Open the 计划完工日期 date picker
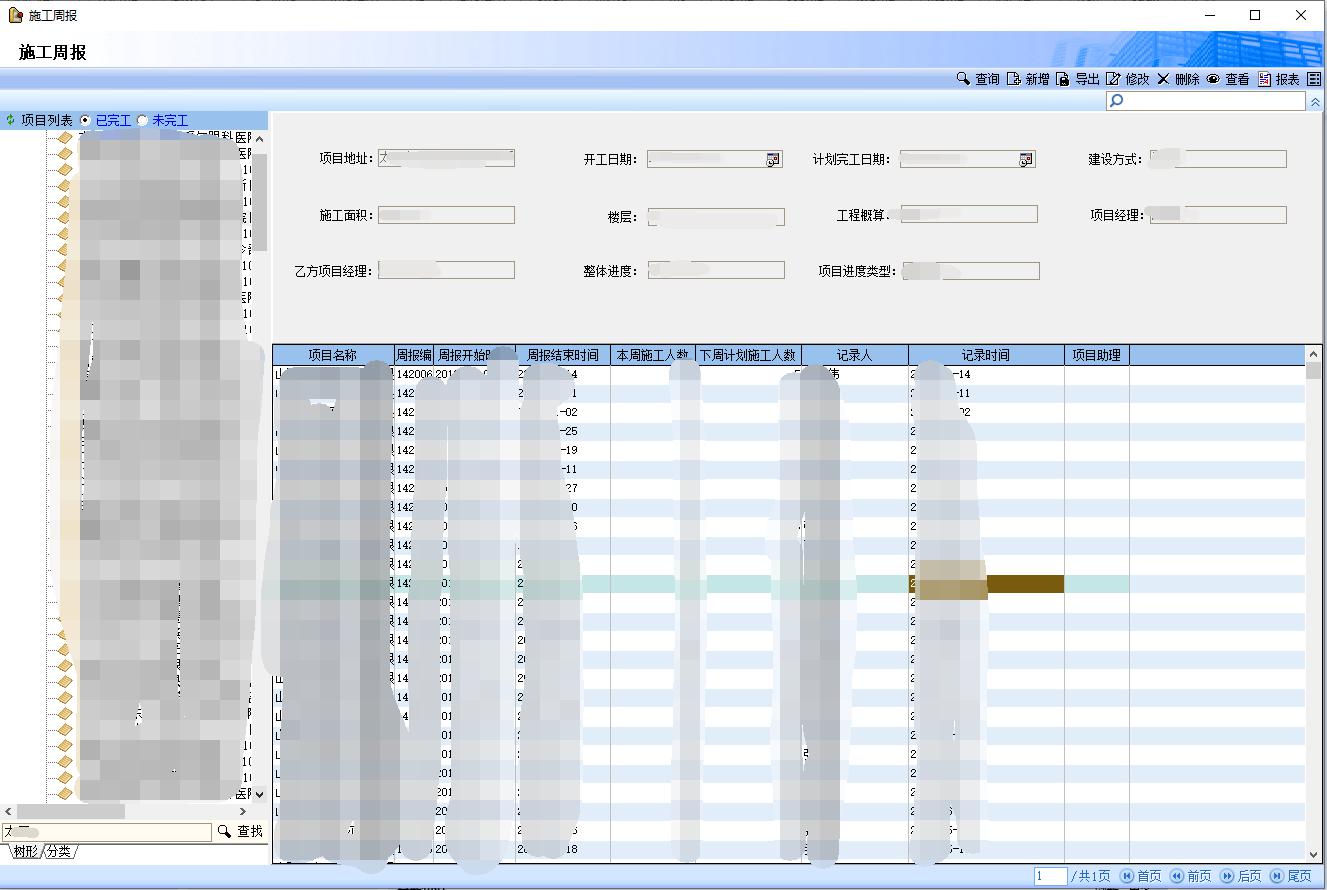The width and height of the screenshot is (1327, 890). pos(1025,160)
